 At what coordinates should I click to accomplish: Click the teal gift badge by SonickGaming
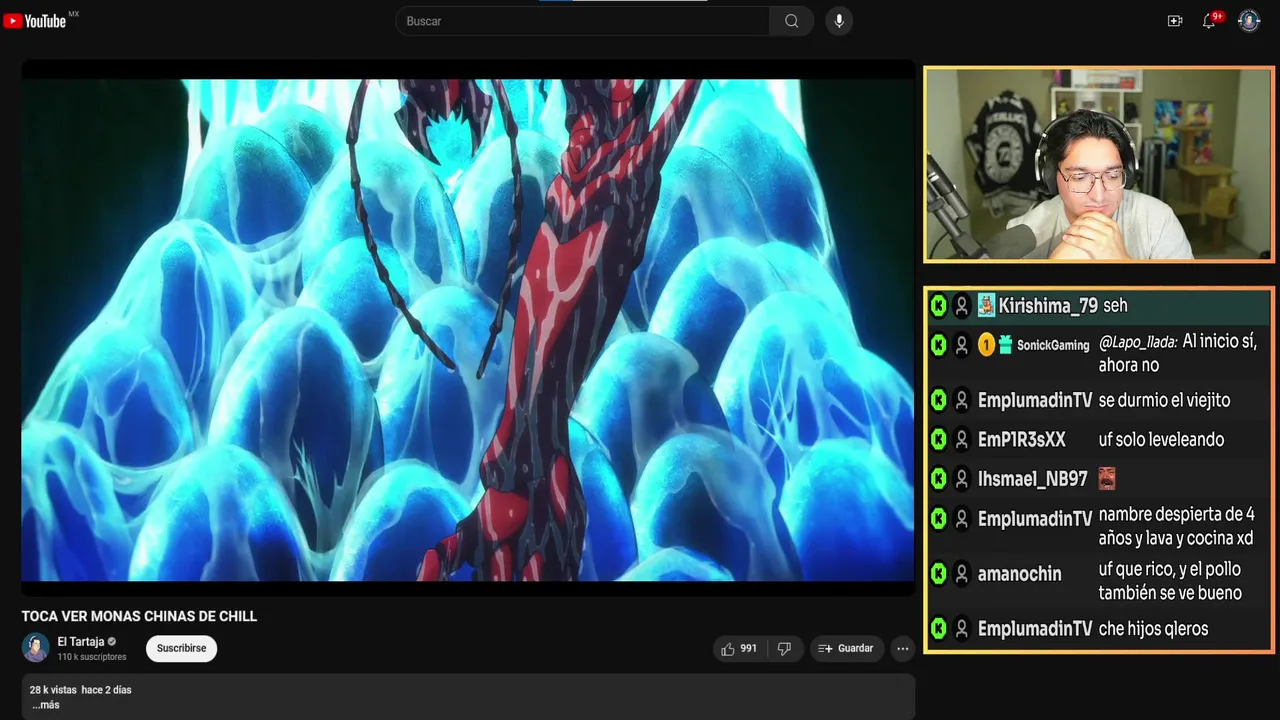point(1005,345)
